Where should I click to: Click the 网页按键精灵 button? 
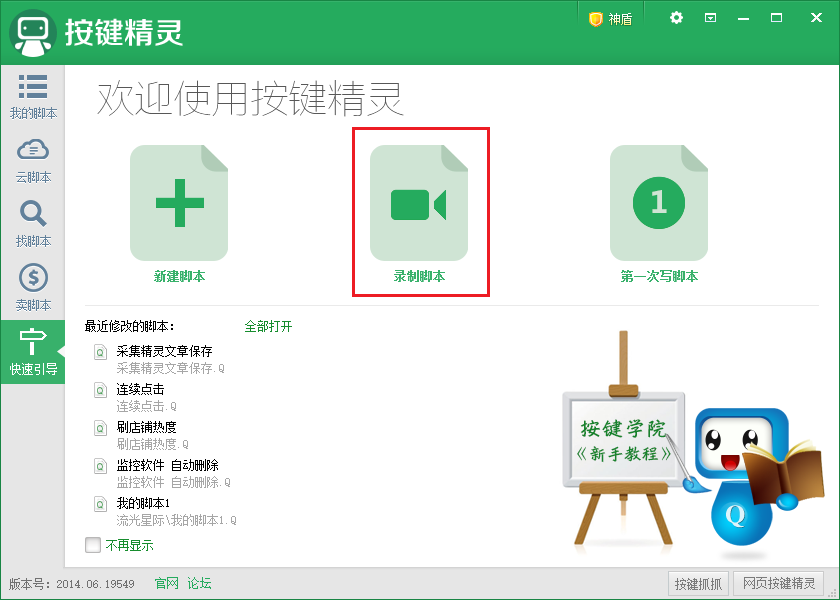tap(778, 583)
